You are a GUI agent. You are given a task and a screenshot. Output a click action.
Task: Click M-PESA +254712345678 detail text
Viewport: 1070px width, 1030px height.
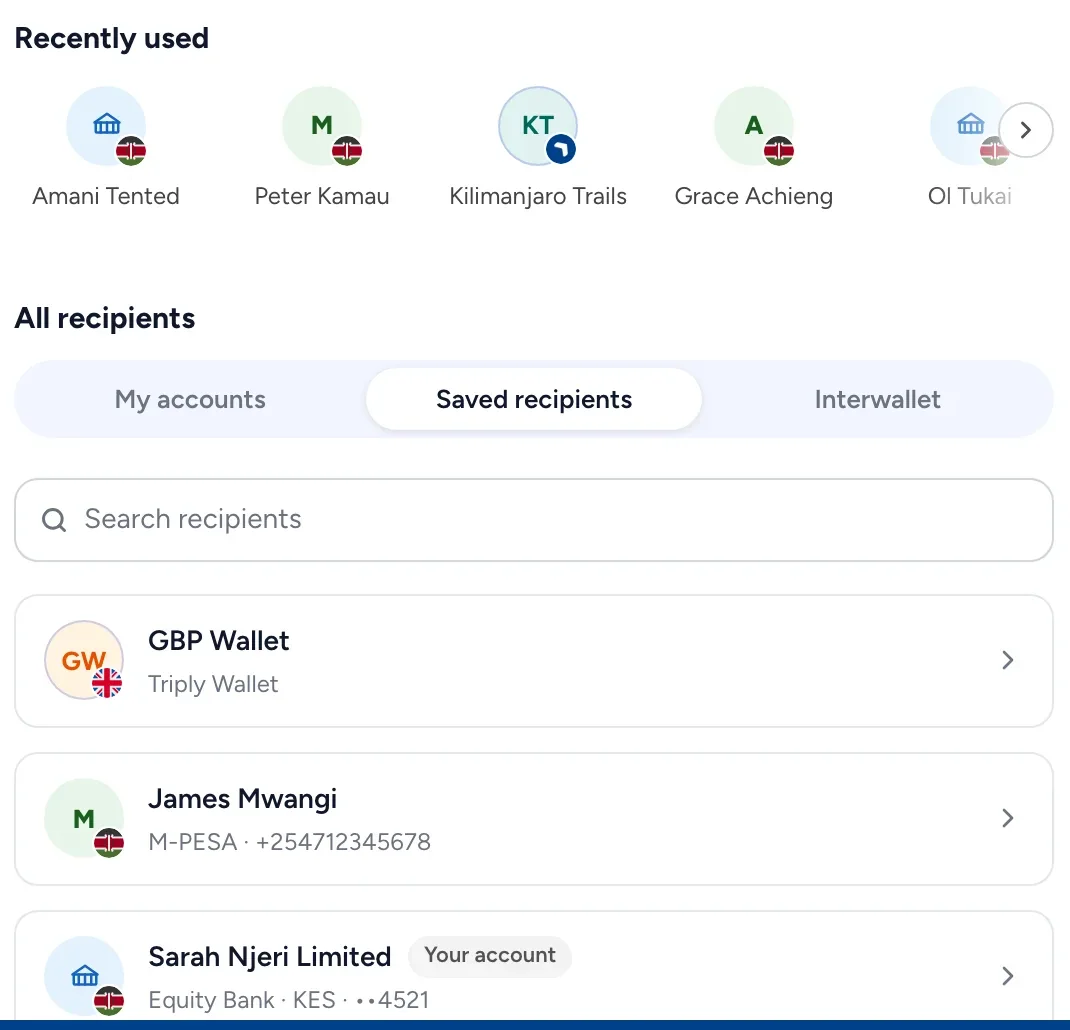tap(289, 842)
